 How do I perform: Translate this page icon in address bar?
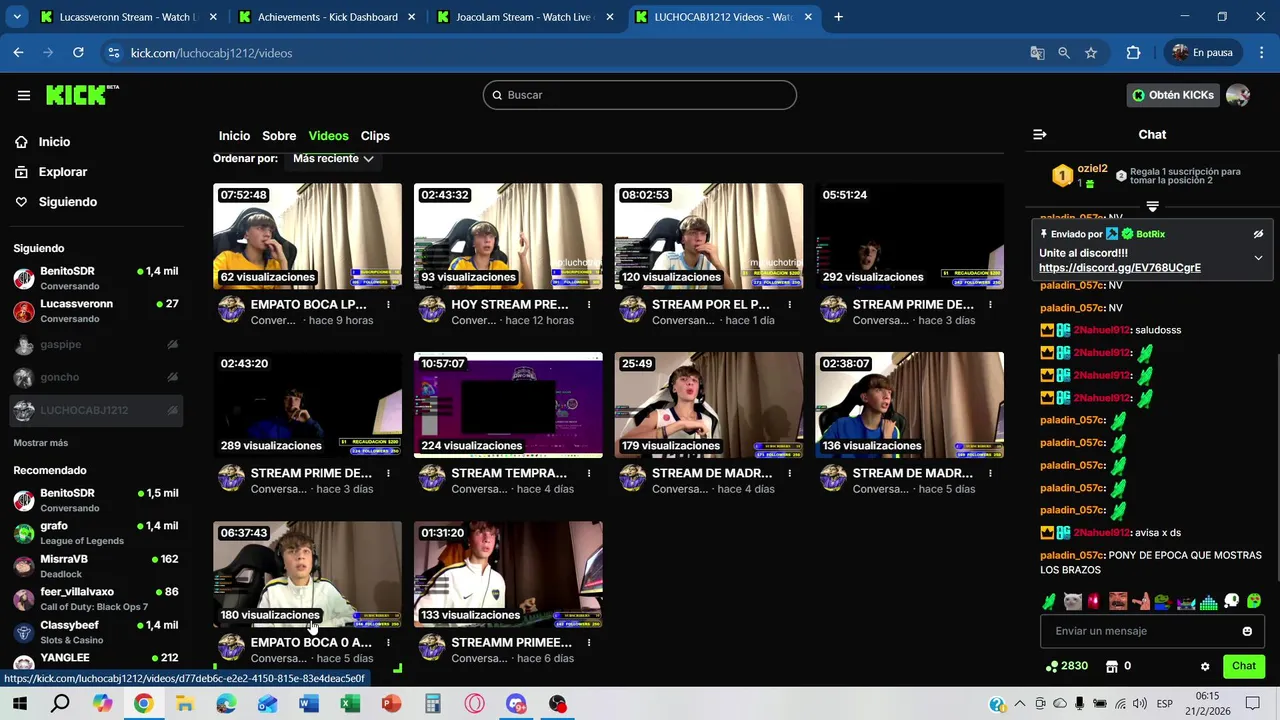pyautogui.click(x=1037, y=52)
